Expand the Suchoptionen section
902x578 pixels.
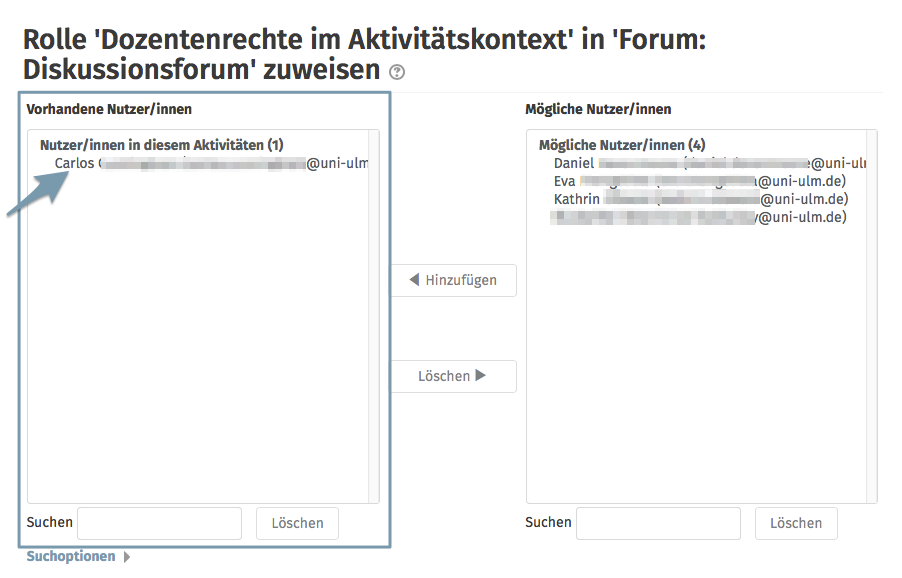pyautogui.click(x=71, y=556)
